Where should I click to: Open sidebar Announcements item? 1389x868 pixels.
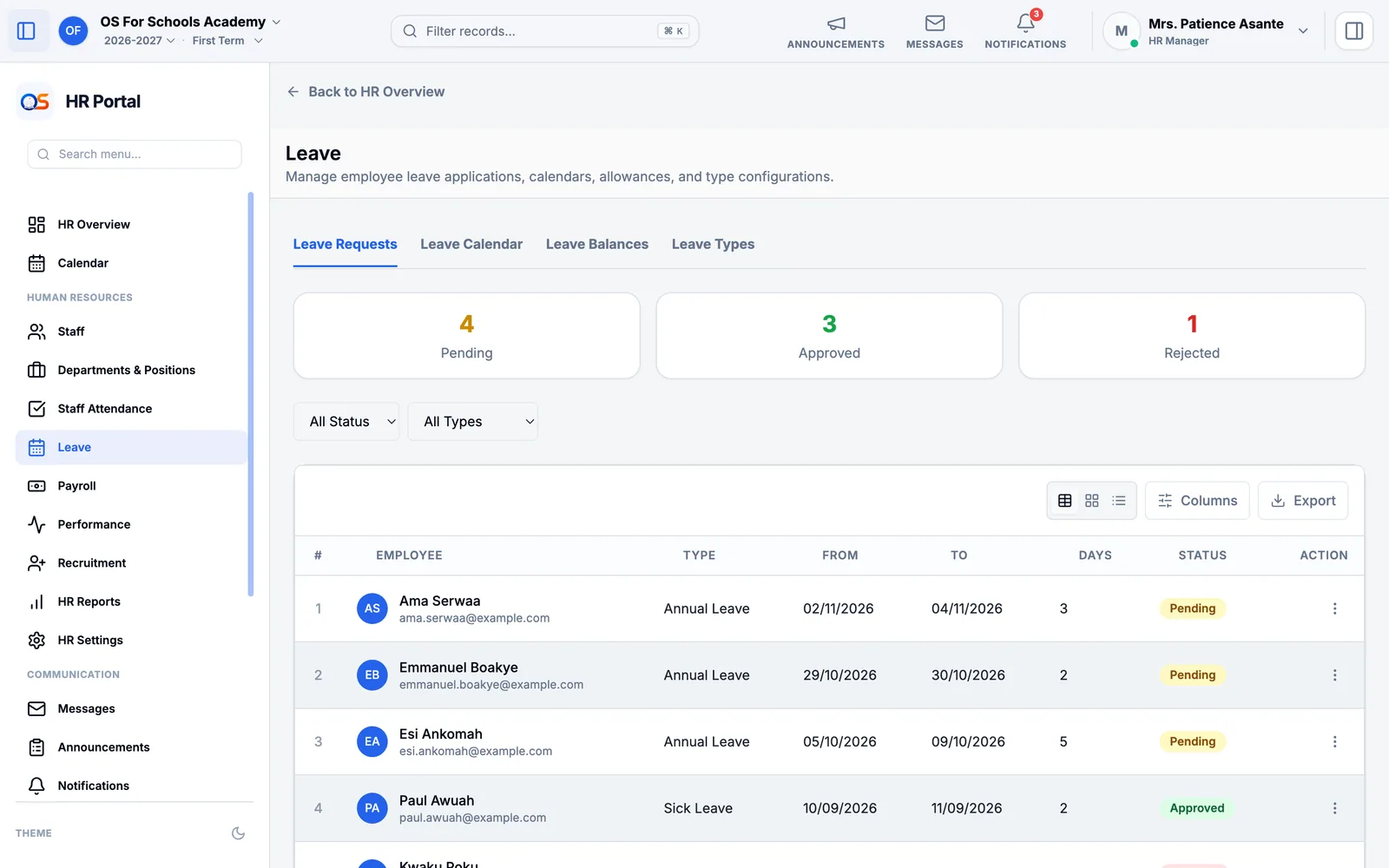(132, 747)
